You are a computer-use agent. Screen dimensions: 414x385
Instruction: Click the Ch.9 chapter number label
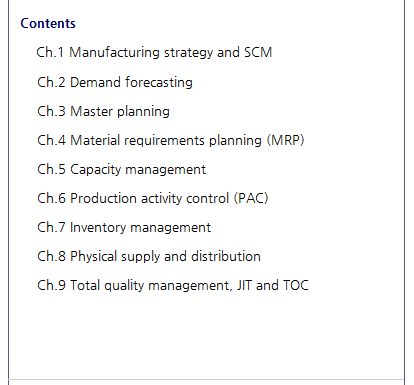(51, 285)
